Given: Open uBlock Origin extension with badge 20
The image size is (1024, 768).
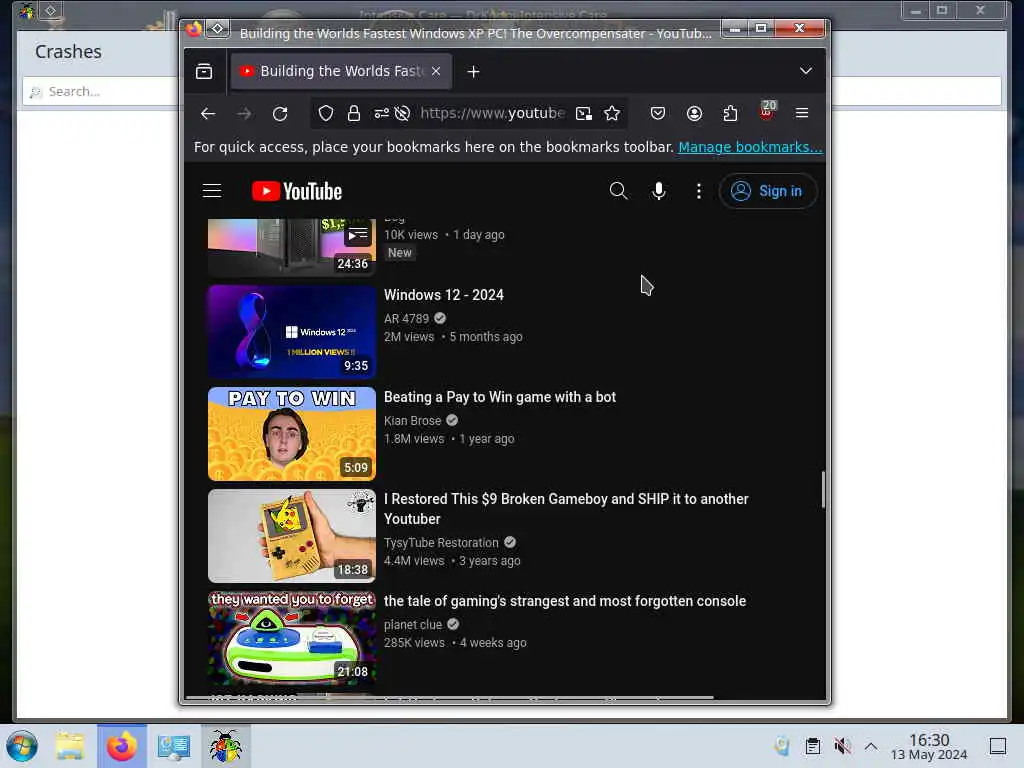Looking at the screenshot, I should (767, 111).
